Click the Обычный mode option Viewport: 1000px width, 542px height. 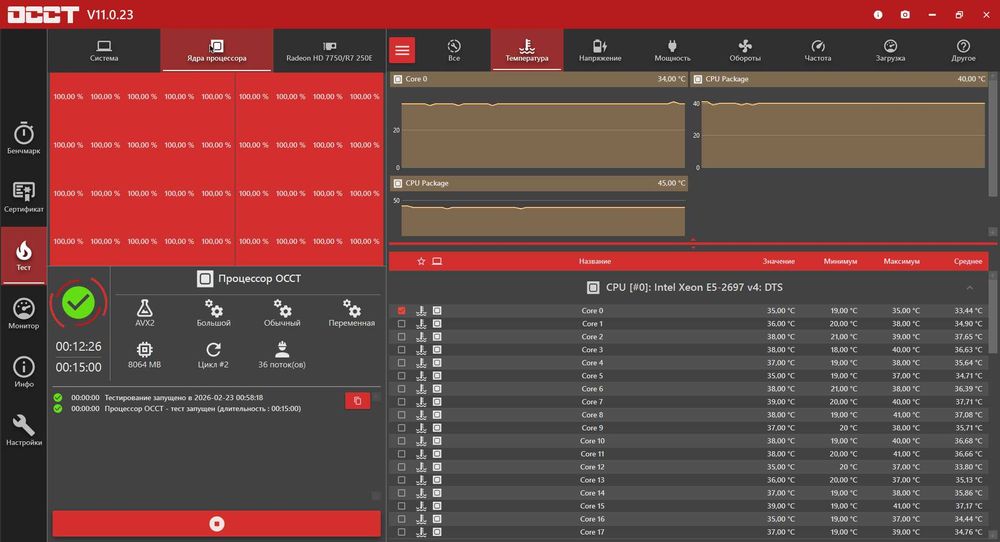pos(282,312)
